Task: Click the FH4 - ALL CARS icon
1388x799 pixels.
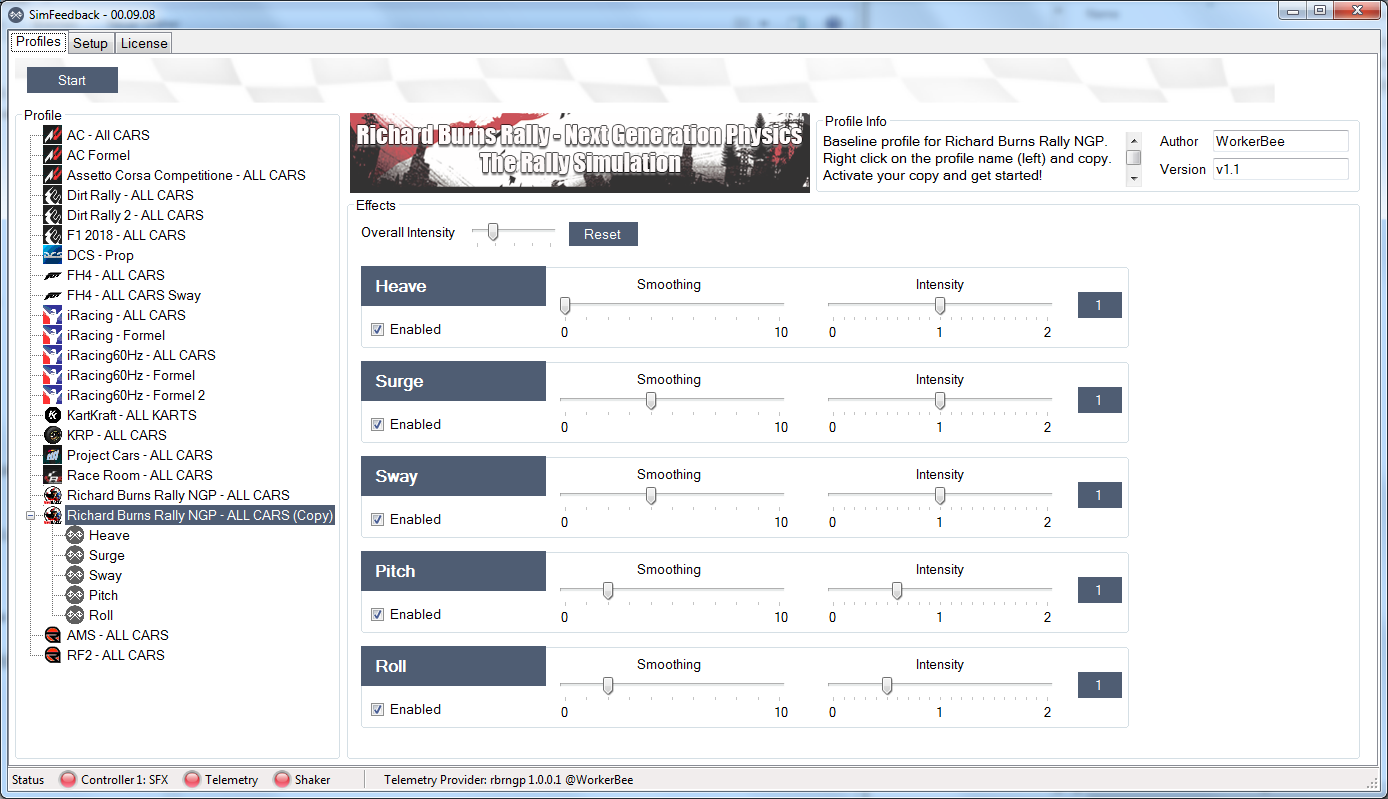Action: pyautogui.click(x=53, y=275)
